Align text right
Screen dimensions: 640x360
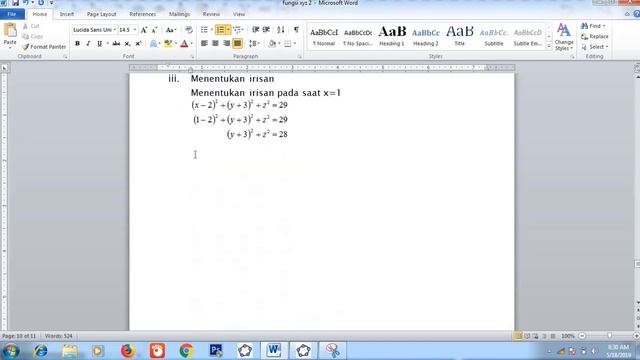pyautogui.click(x=227, y=43)
